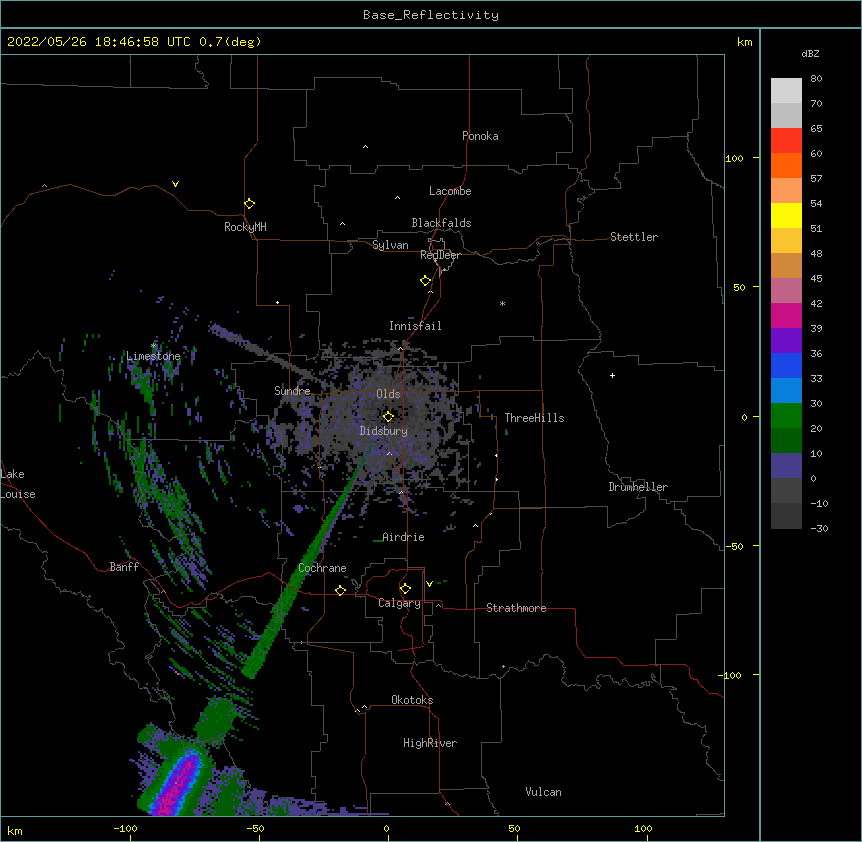The height and width of the screenshot is (842, 862).
Task: Click yellow station marker south of RedDeer
Action: pyautogui.click(x=425, y=281)
